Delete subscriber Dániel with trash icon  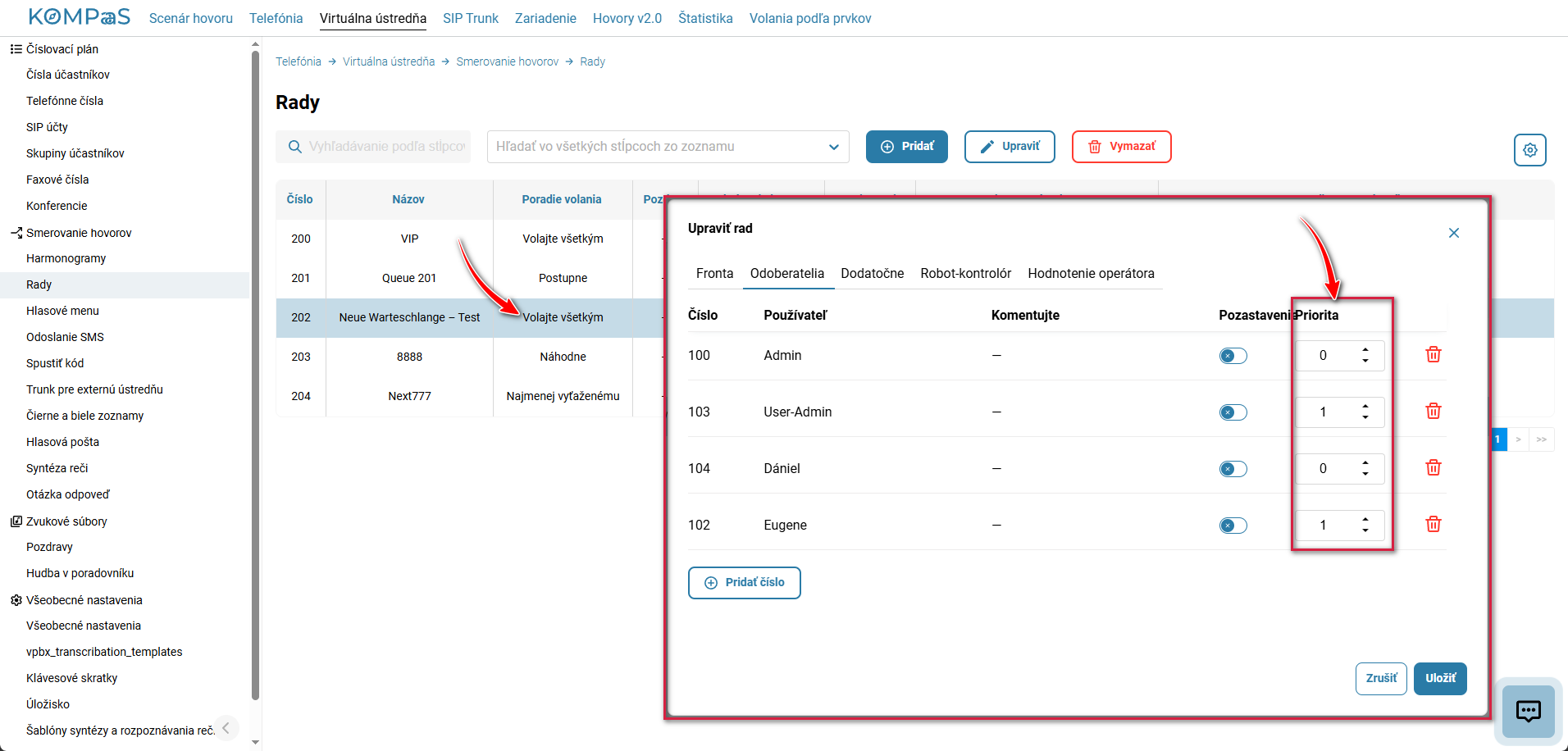pyautogui.click(x=1434, y=468)
